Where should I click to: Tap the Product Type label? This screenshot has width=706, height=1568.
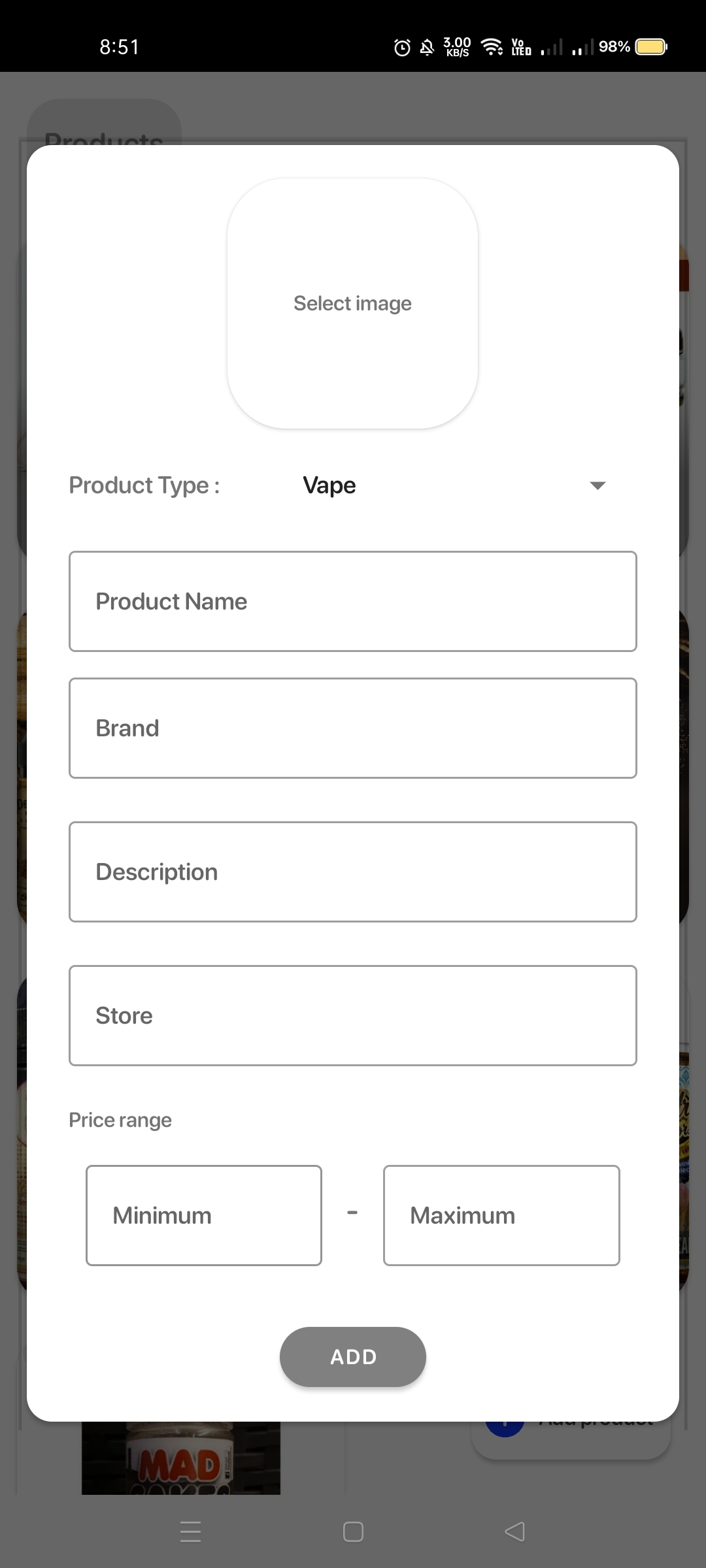pos(144,485)
